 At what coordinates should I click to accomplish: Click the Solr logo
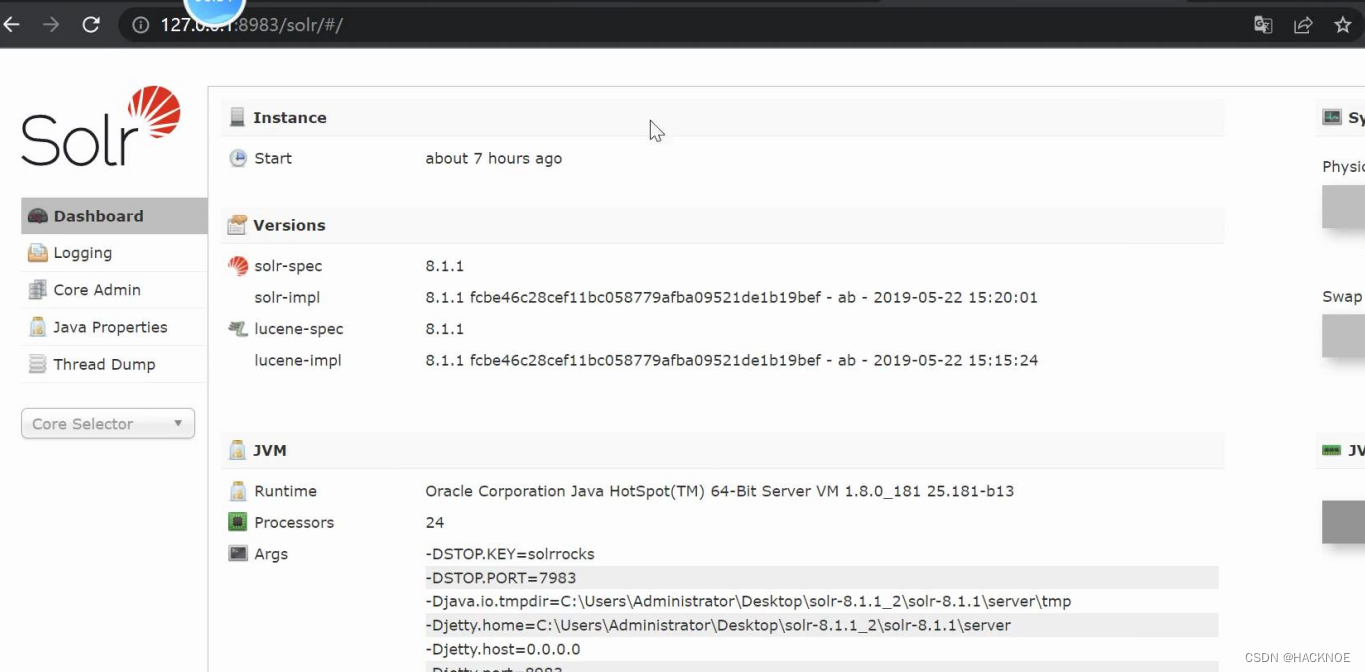click(101, 126)
